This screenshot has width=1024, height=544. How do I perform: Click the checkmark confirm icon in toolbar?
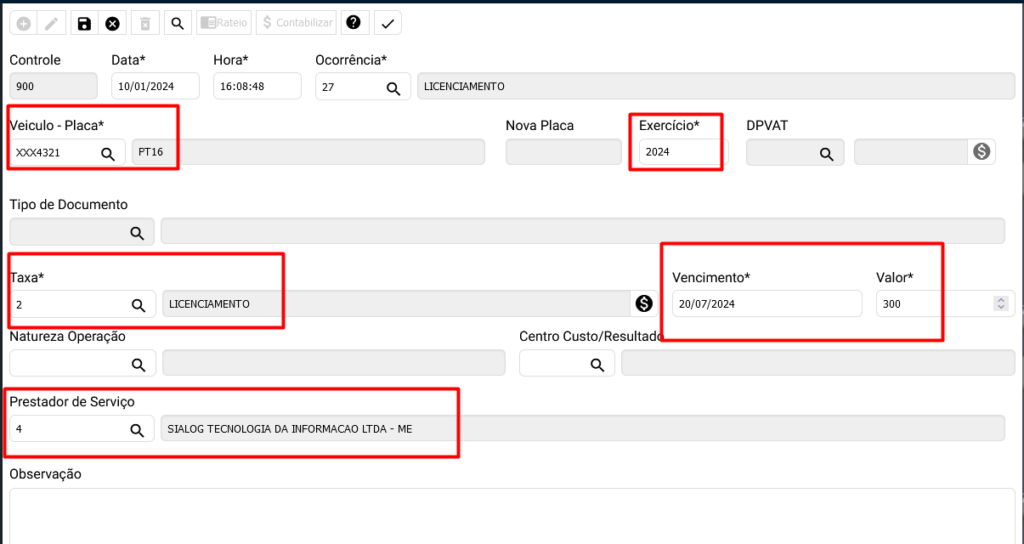point(387,23)
